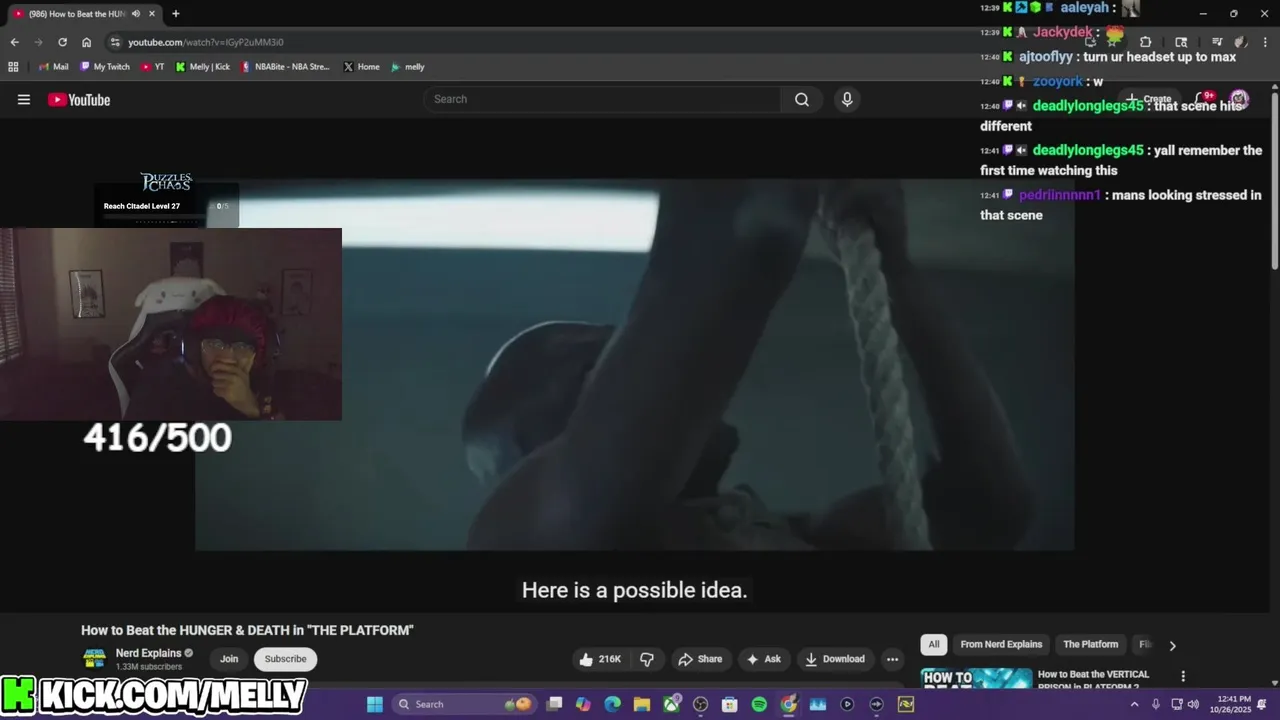Show more video category chips arrow
The height and width of the screenshot is (720, 1280).
[x=1172, y=645]
